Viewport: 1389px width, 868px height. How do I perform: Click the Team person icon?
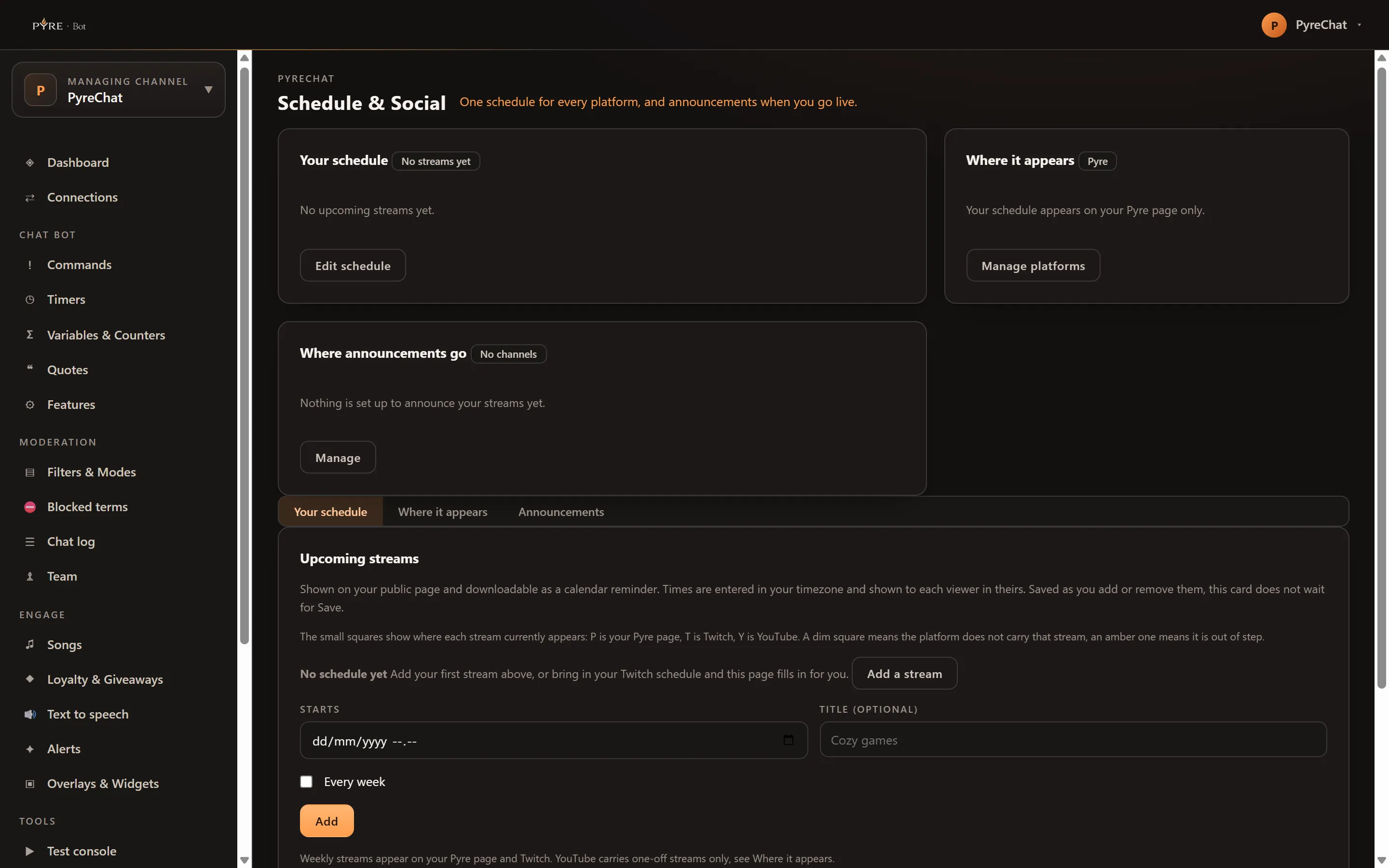pyautogui.click(x=30, y=576)
